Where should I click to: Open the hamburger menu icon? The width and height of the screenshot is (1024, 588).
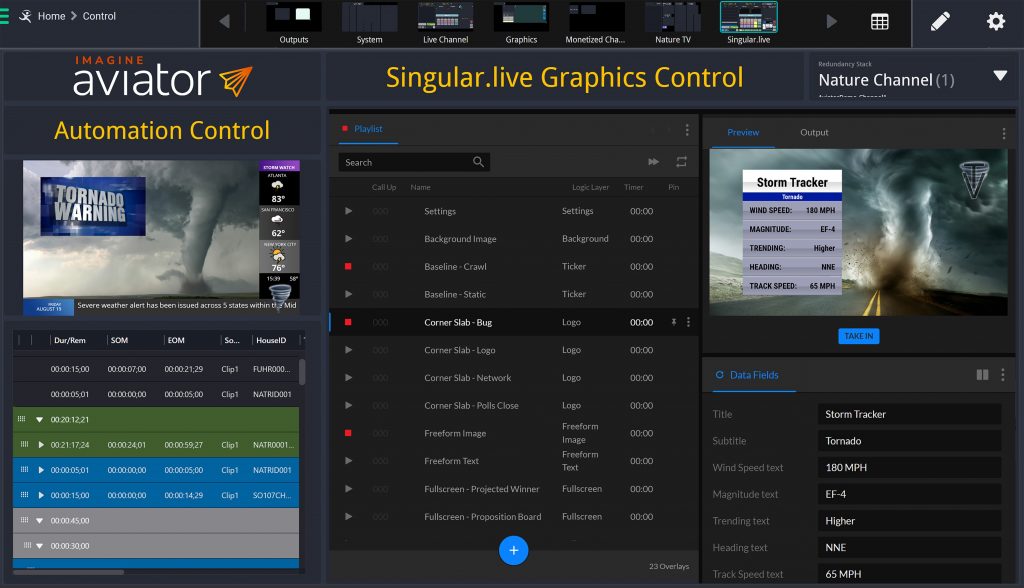point(3,16)
